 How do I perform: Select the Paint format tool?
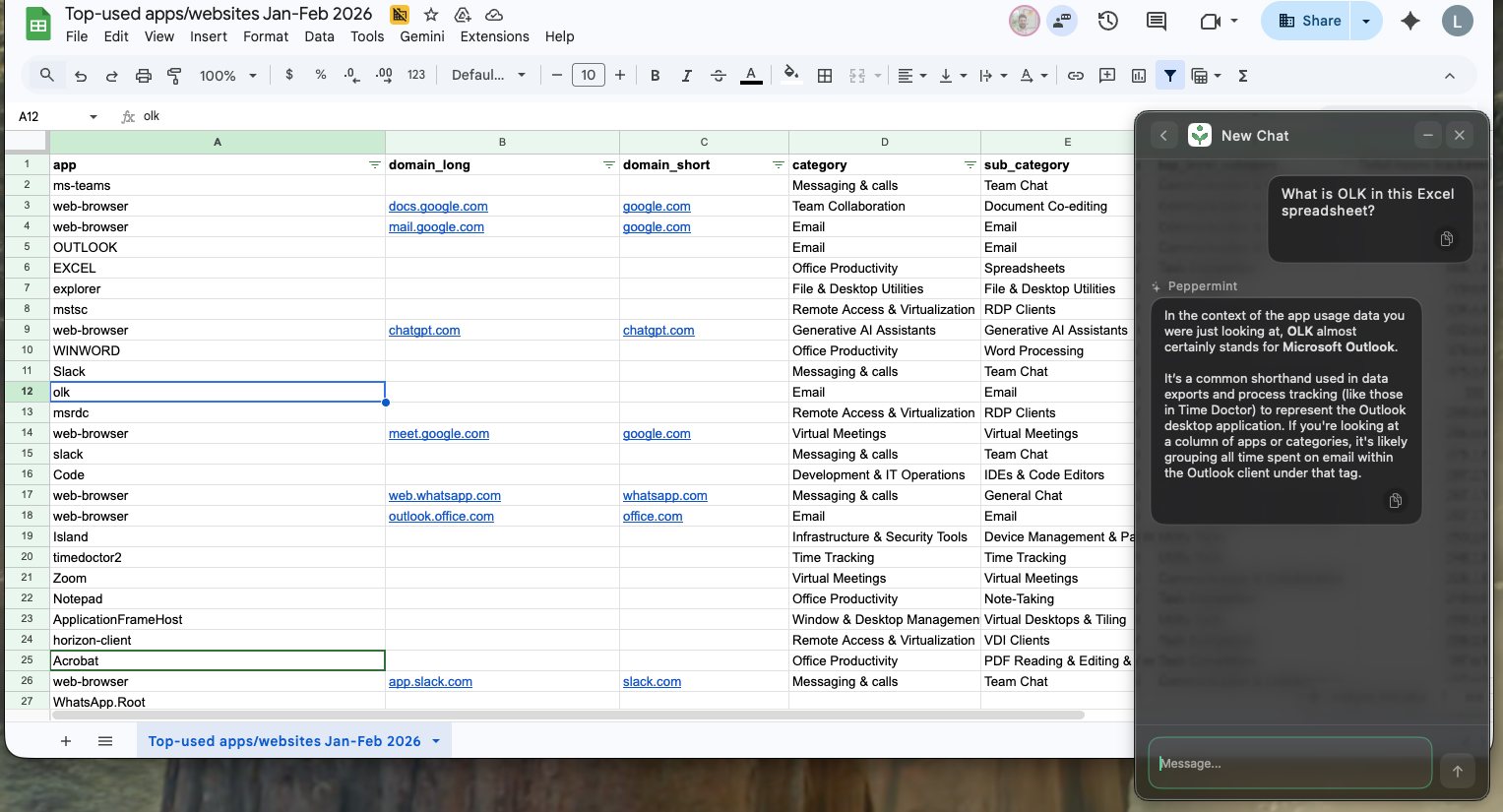pyautogui.click(x=175, y=75)
